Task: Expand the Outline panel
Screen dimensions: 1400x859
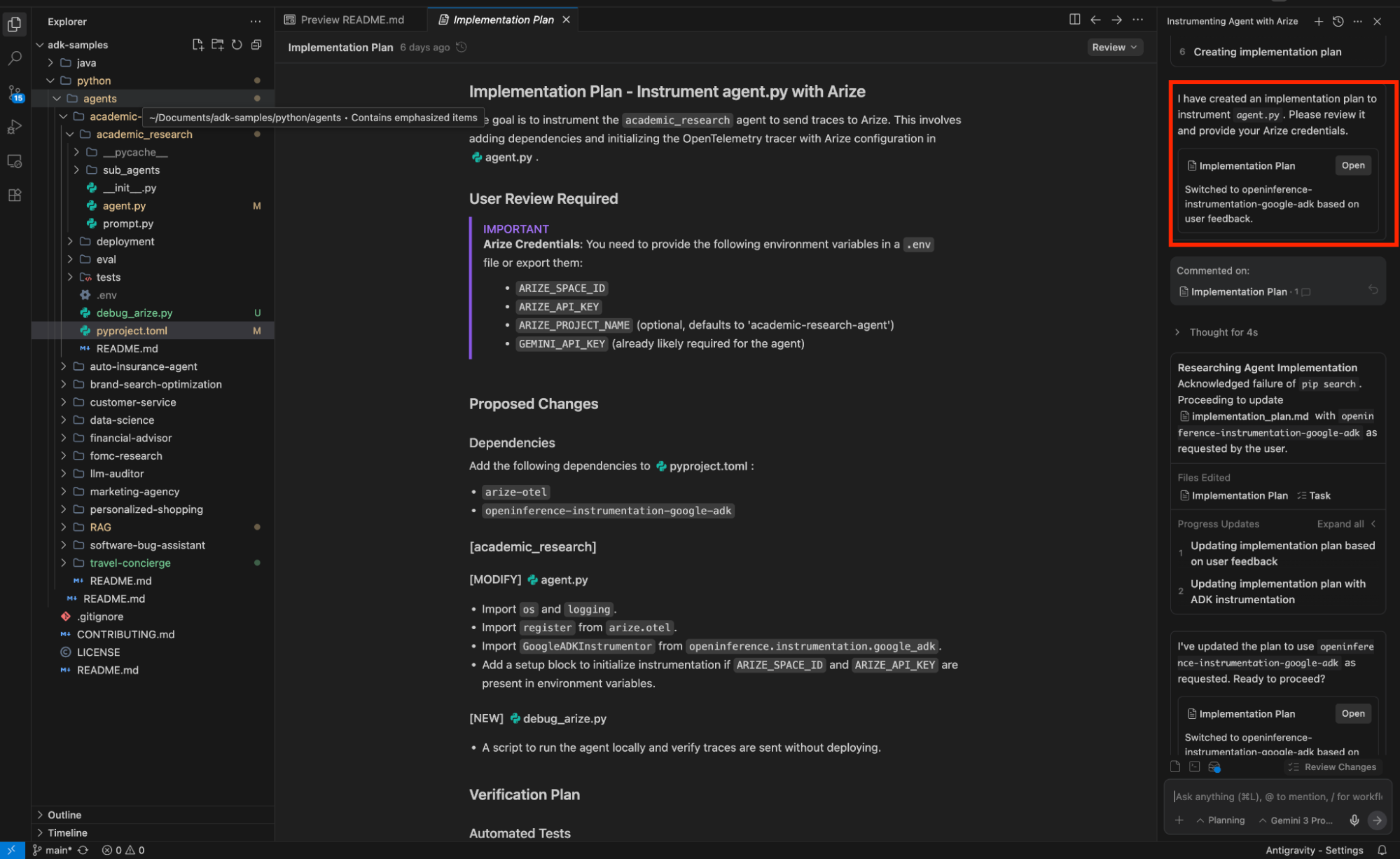Action: [x=64, y=815]
